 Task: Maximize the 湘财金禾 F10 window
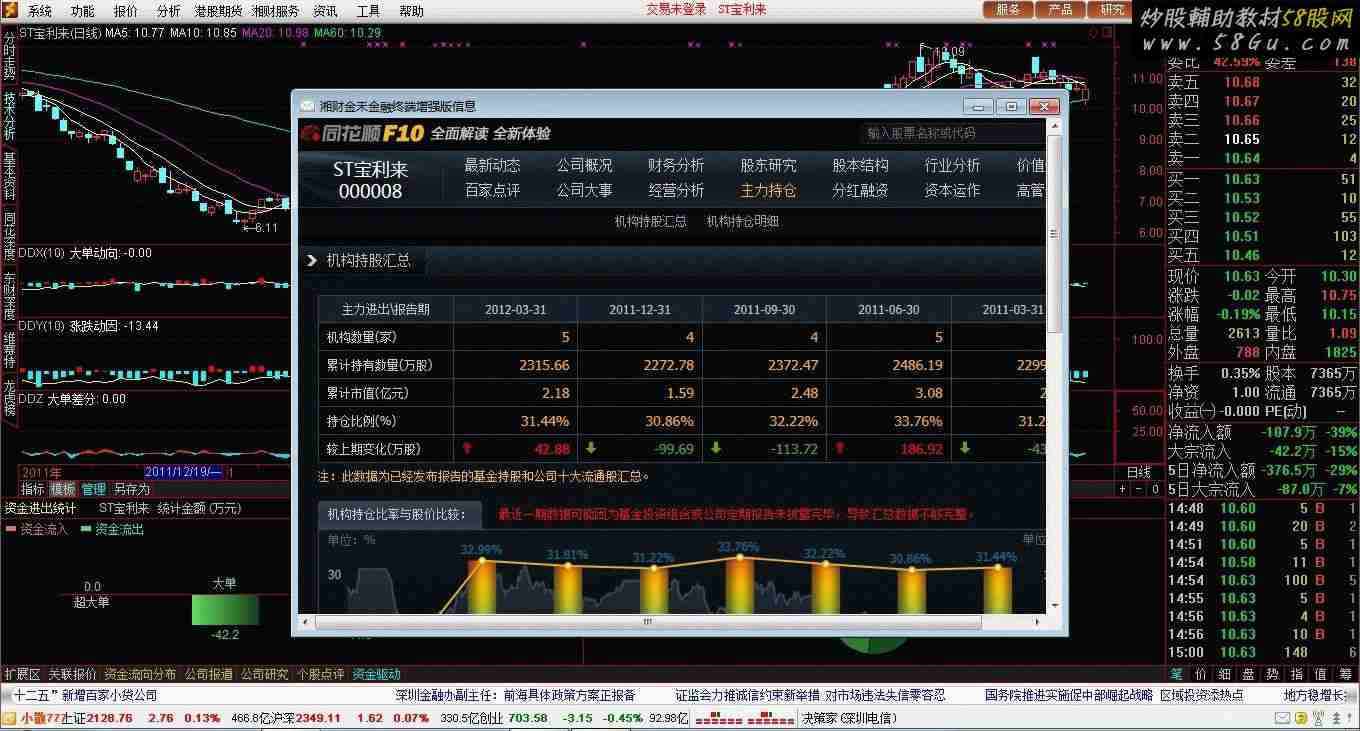(x=1011, y=106)
